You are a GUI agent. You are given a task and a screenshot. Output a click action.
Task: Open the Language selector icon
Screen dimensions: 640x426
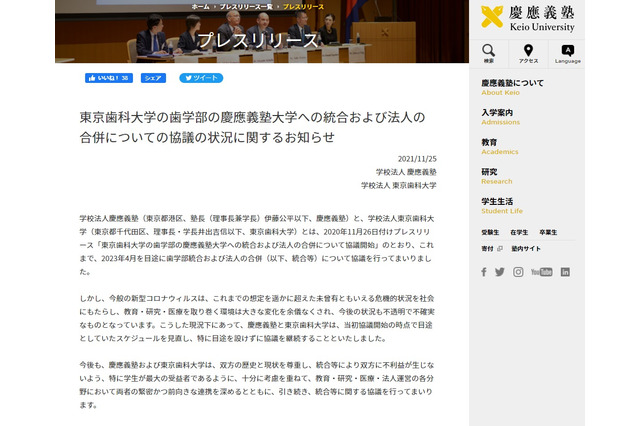coord(567,53)
